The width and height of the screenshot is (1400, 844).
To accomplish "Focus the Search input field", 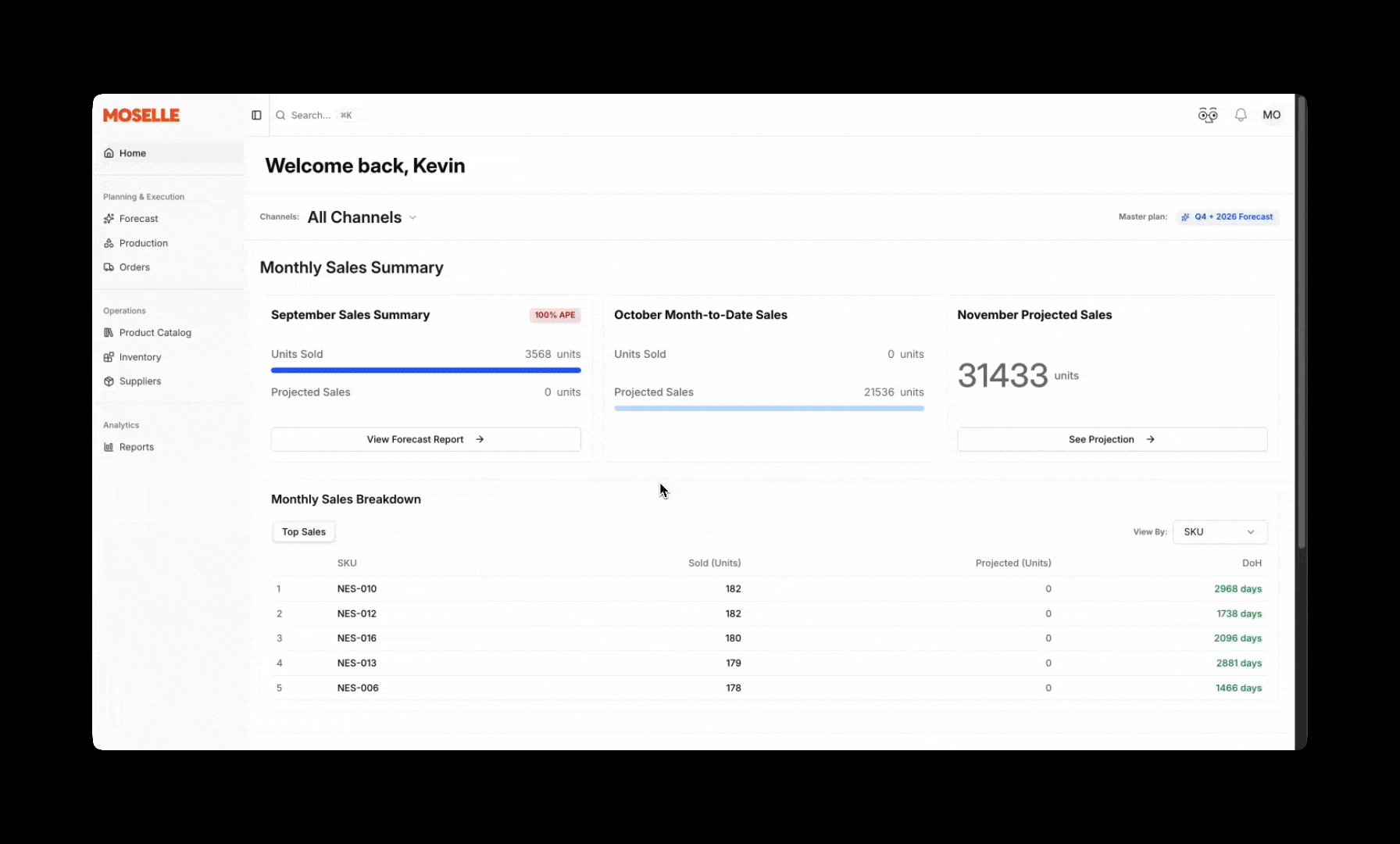I will click(x=311, y=115).
